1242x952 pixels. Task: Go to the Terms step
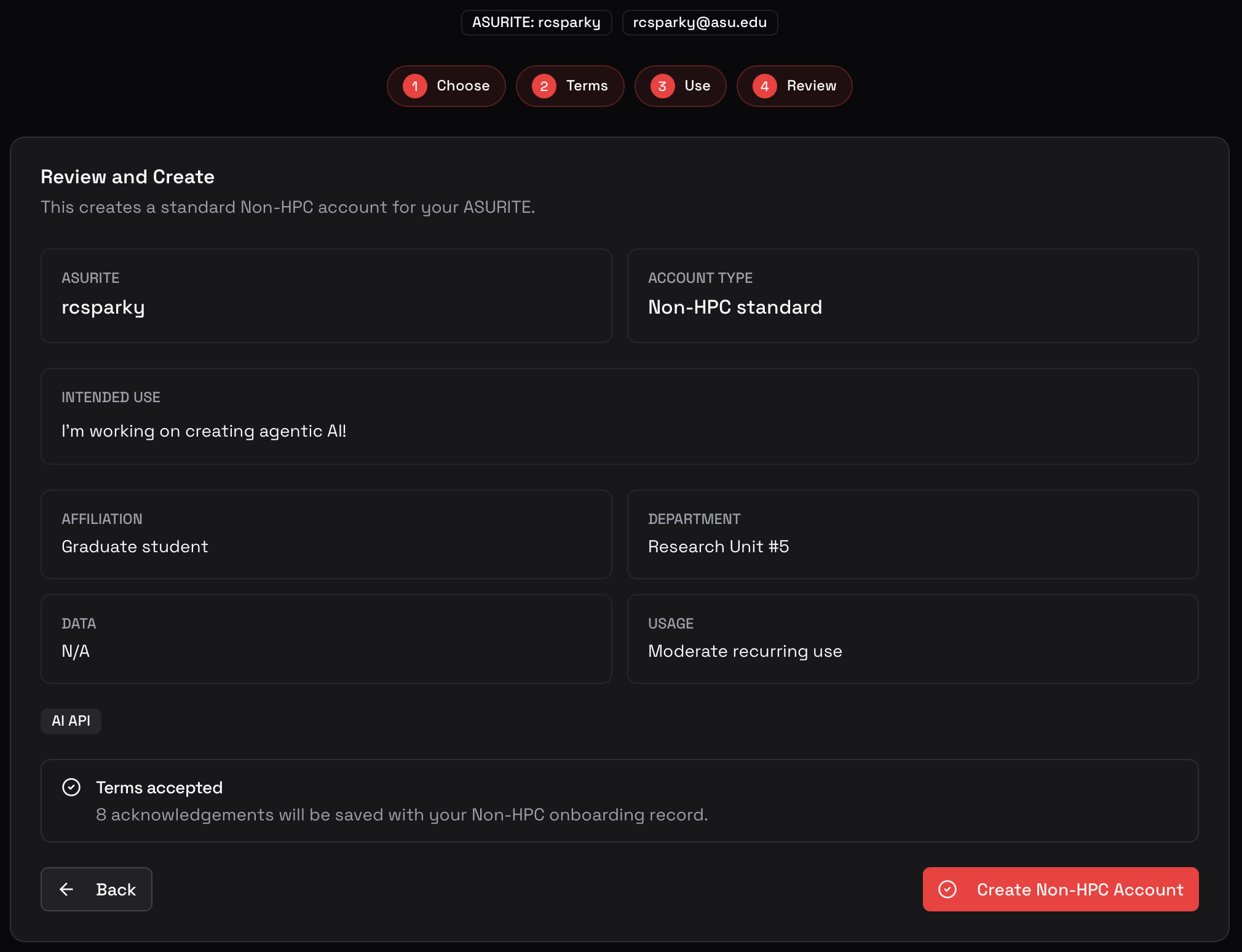pos(570,86)
